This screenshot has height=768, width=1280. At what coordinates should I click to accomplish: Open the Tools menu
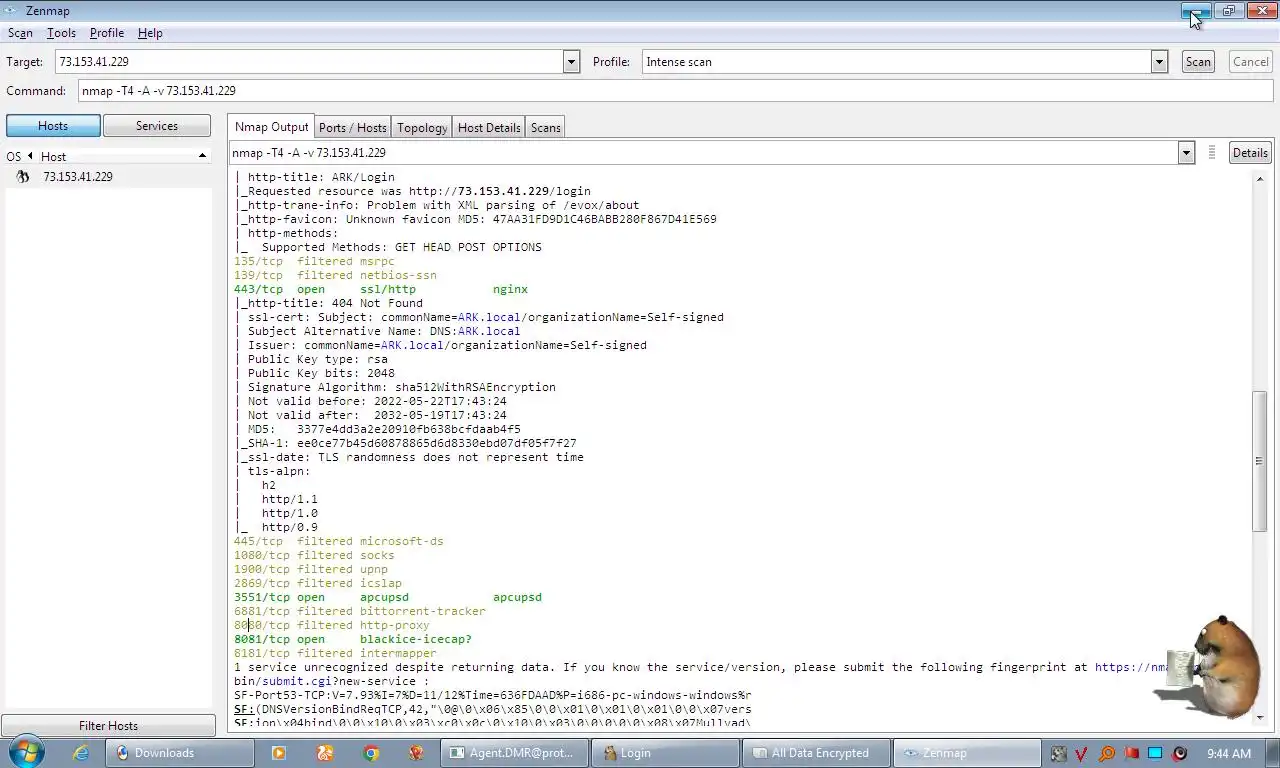point(61,33)
